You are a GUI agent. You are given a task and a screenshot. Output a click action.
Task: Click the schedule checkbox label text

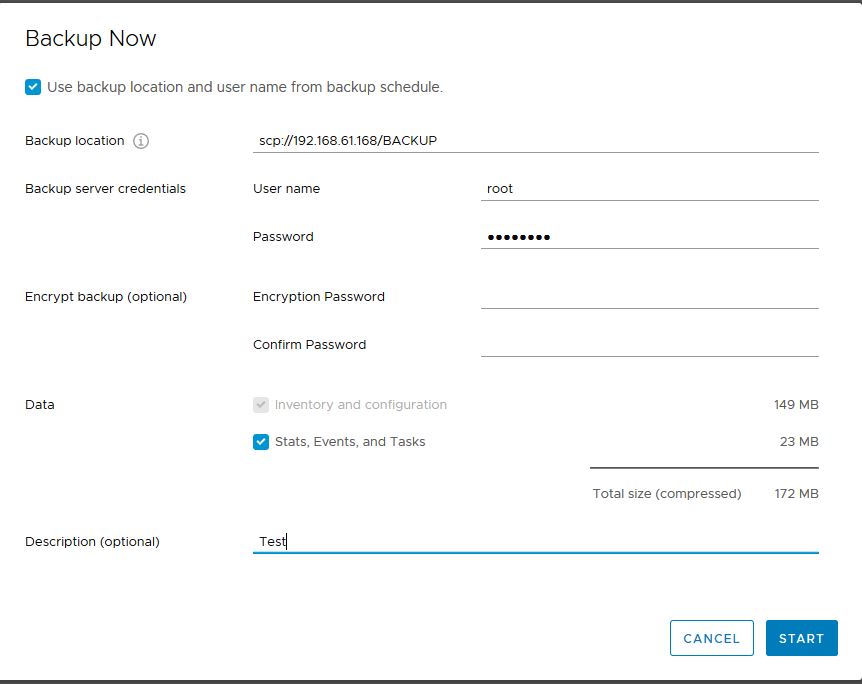click(x=245, y=87)
